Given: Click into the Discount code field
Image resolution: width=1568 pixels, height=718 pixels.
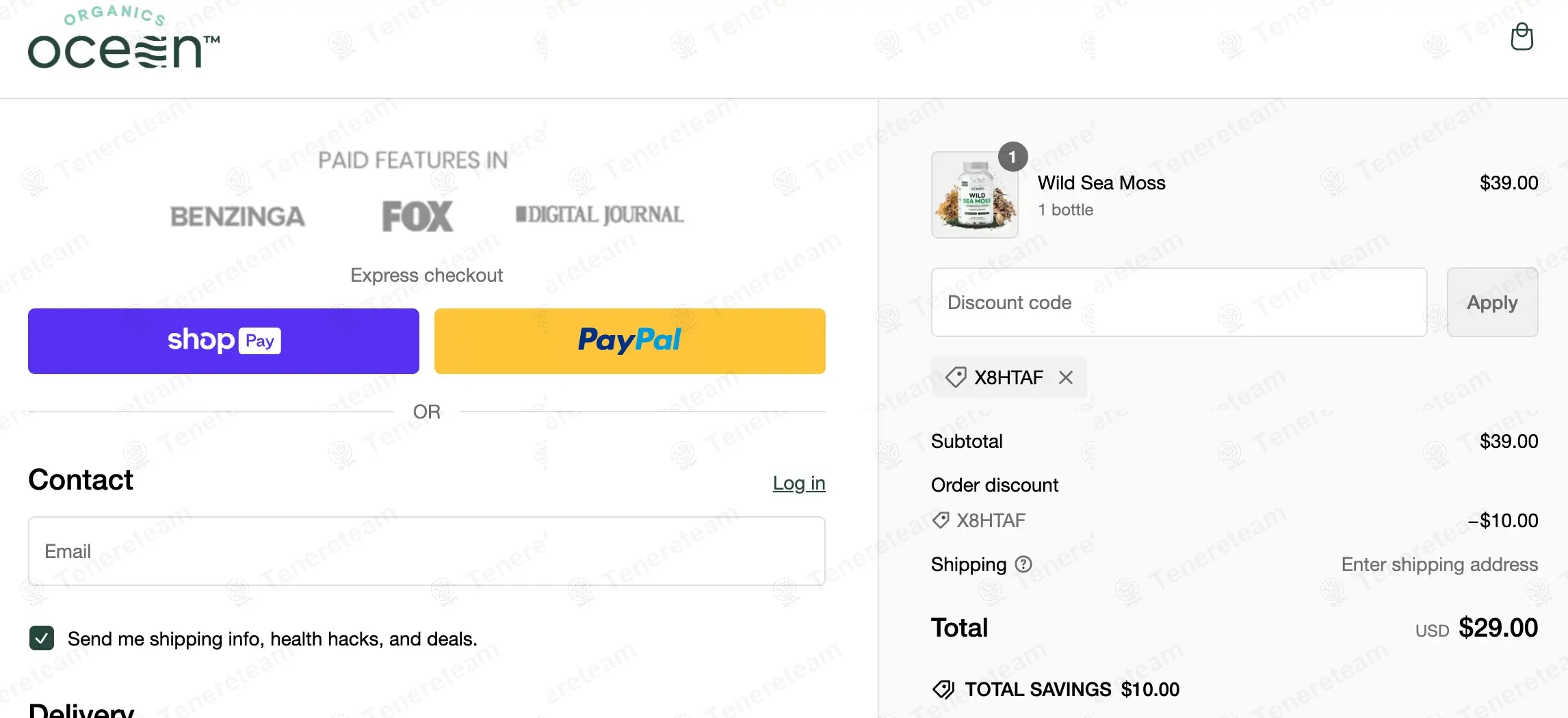Looking at the screenshot, I should [1178, 302].
